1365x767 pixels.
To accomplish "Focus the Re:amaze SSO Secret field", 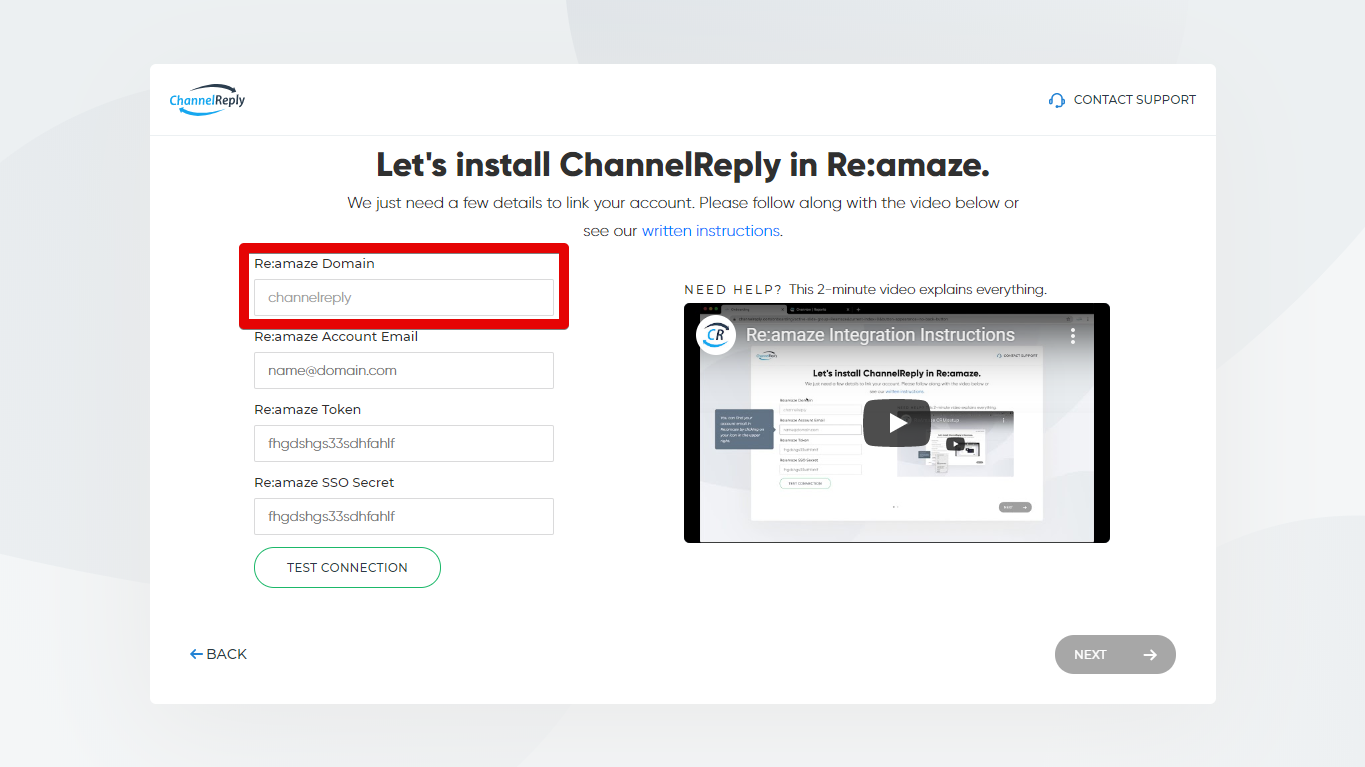I will click(404, 516).
